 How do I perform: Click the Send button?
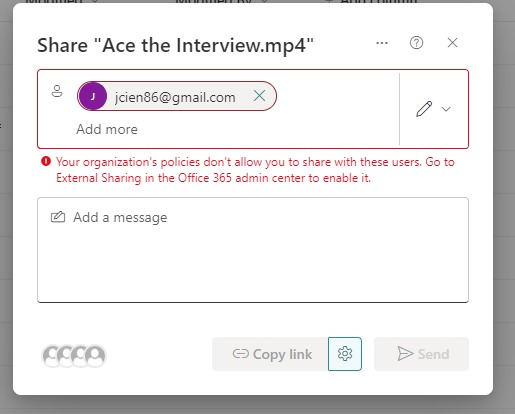[x=421, y=354]
